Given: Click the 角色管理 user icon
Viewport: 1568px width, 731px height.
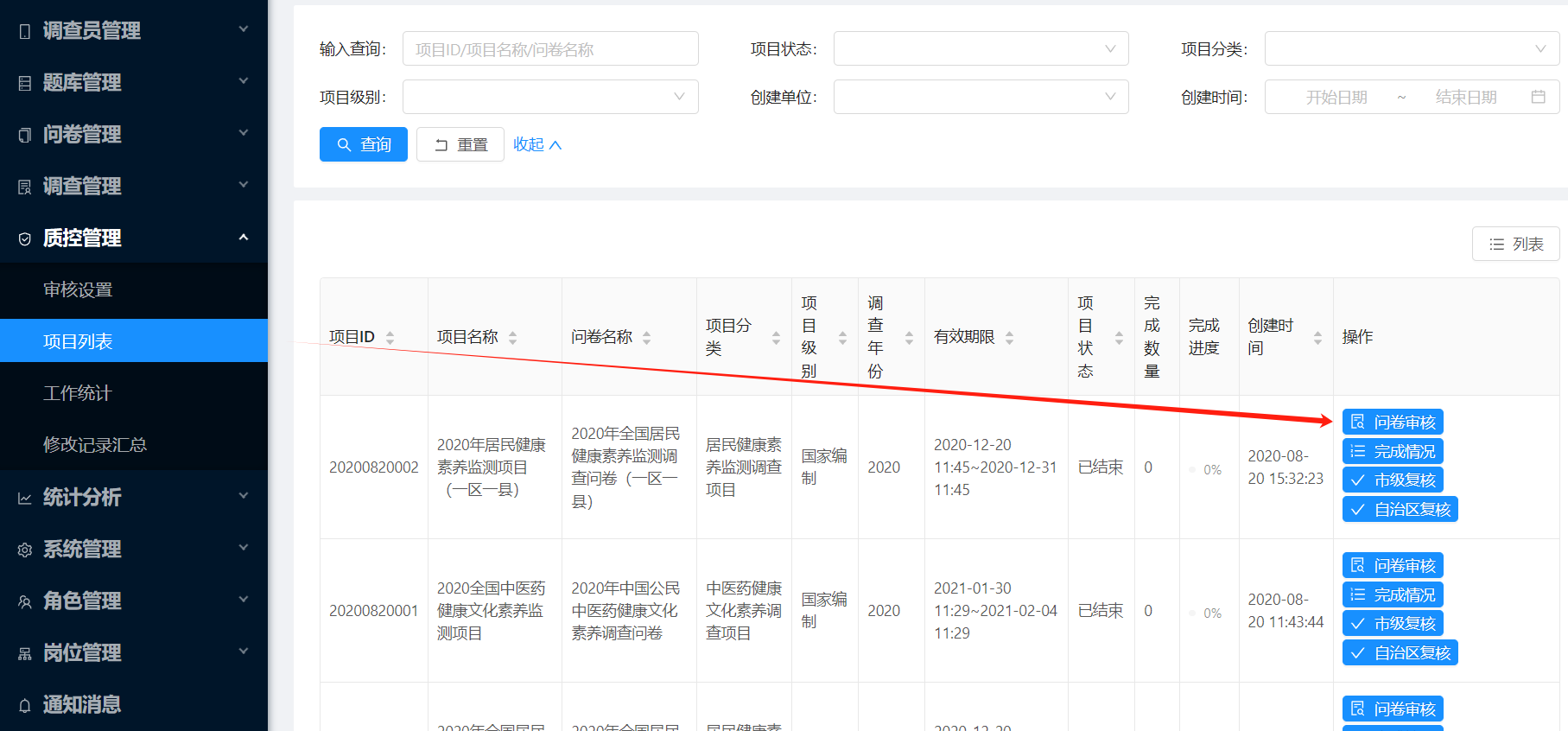Looking at the screenshot, I should (x=25, y=601).
